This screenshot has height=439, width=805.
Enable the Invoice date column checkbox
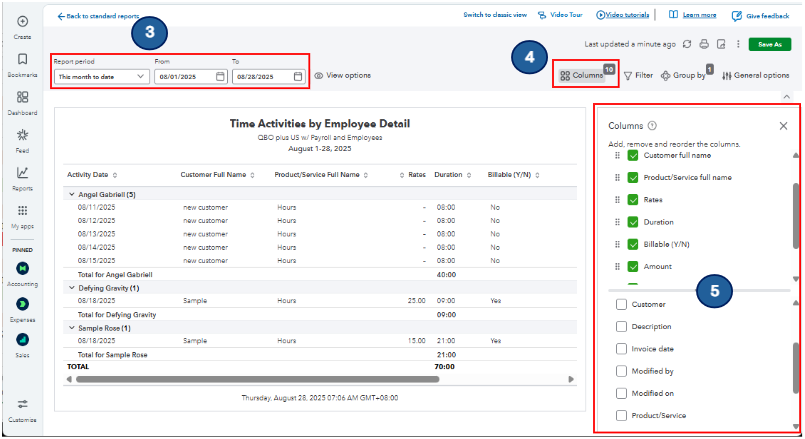pos(622,349)
